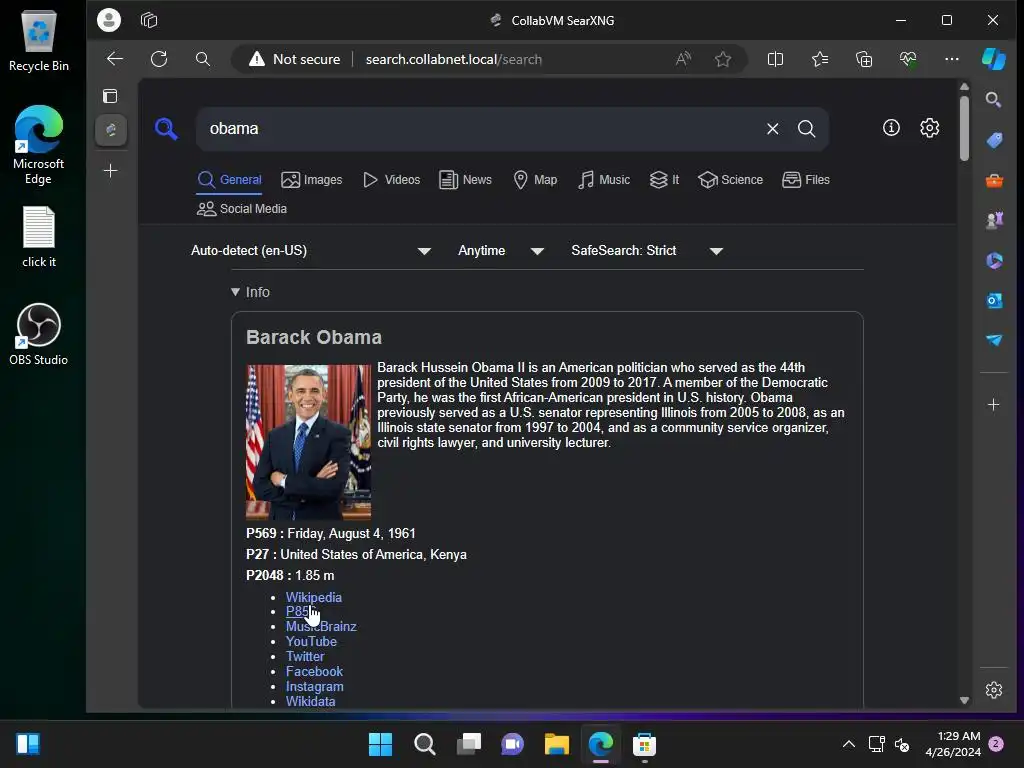This screenshot has height=768, width=1024.
Task: Switch to the News tab
Action: [465, 180]
